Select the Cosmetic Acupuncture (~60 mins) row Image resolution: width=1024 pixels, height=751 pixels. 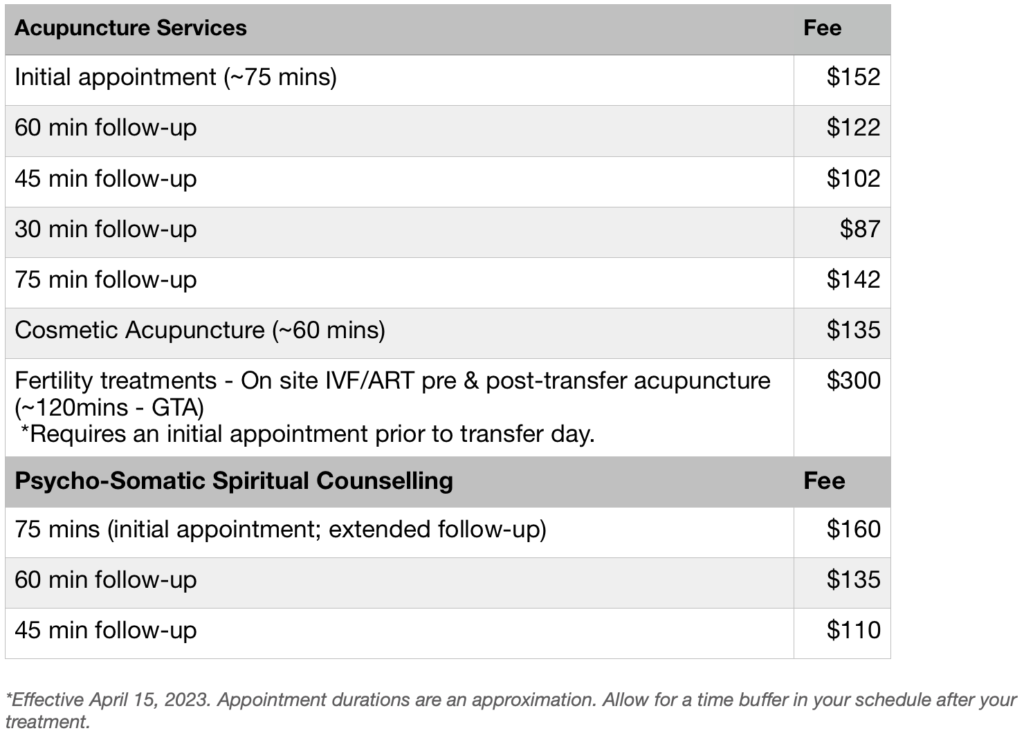tap(200, 331)
